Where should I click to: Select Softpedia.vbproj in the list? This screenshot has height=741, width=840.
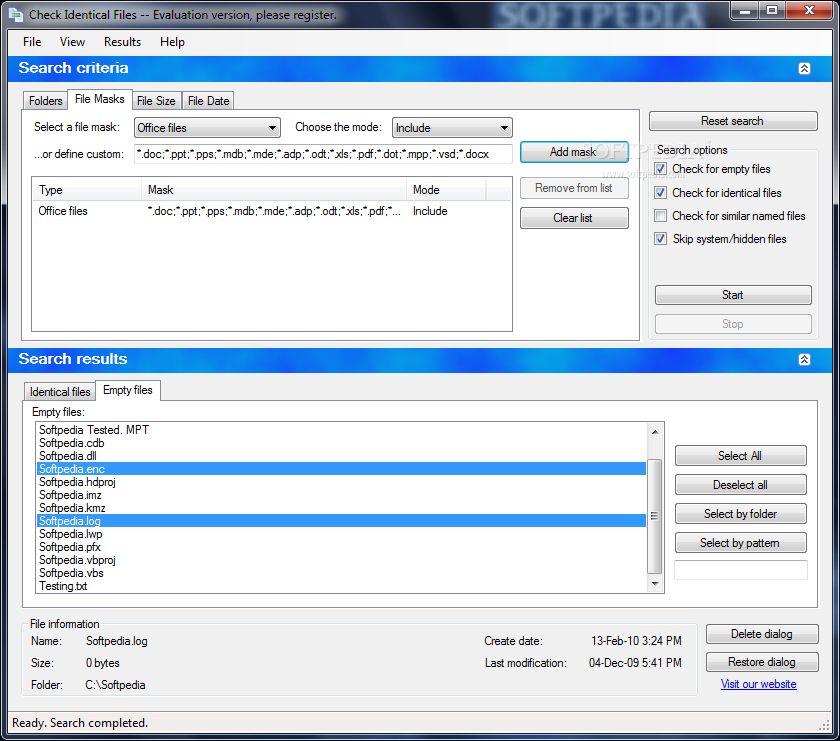(342, 560)
